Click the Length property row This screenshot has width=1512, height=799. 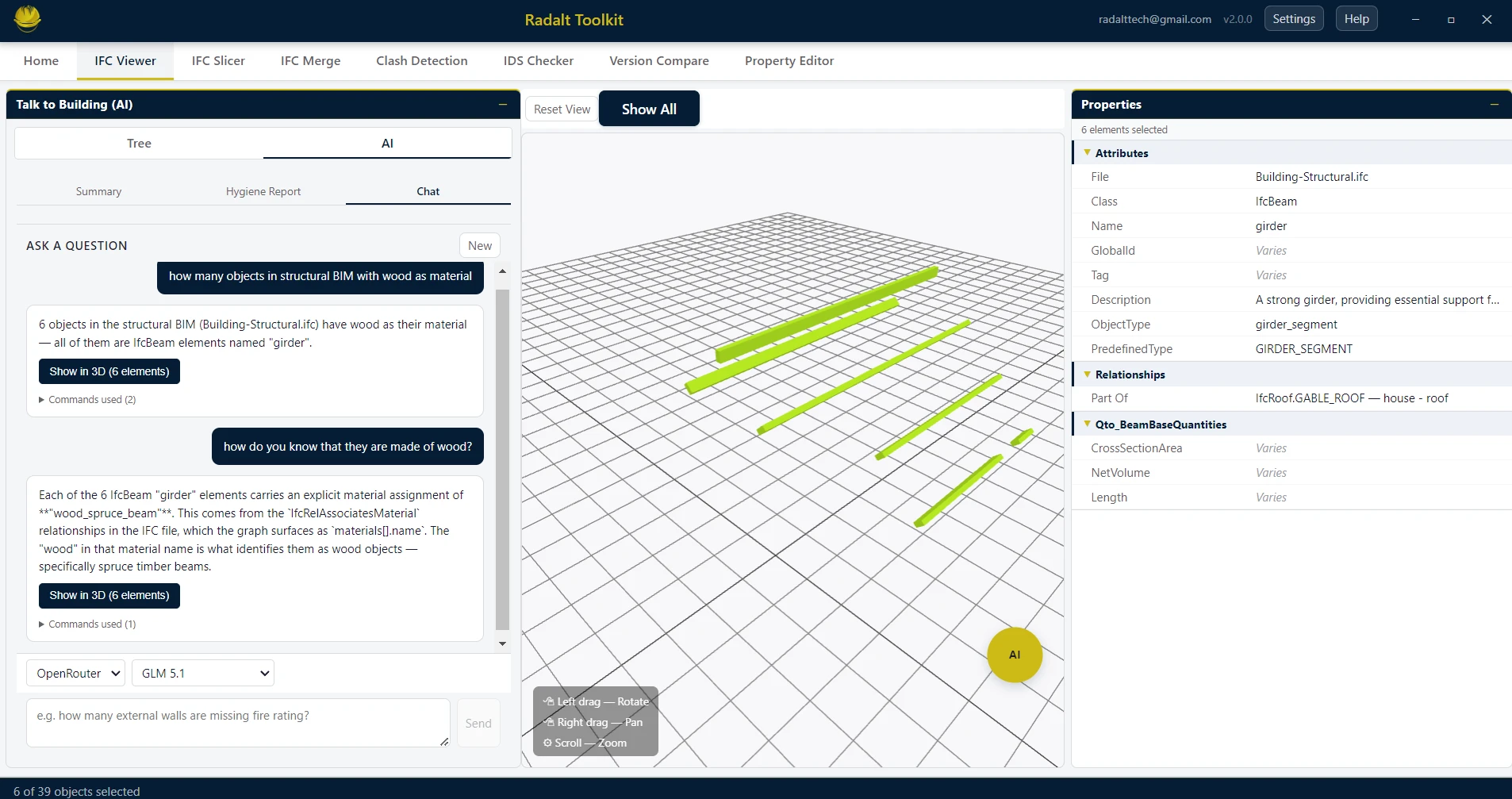[1291, 497]
